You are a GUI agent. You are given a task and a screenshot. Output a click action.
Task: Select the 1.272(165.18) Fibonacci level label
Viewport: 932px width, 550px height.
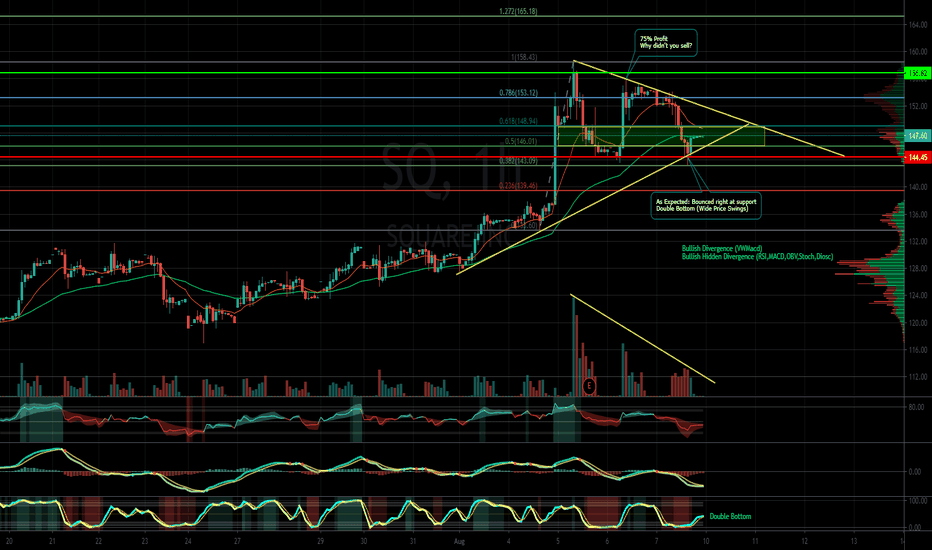tap(518, 11)
